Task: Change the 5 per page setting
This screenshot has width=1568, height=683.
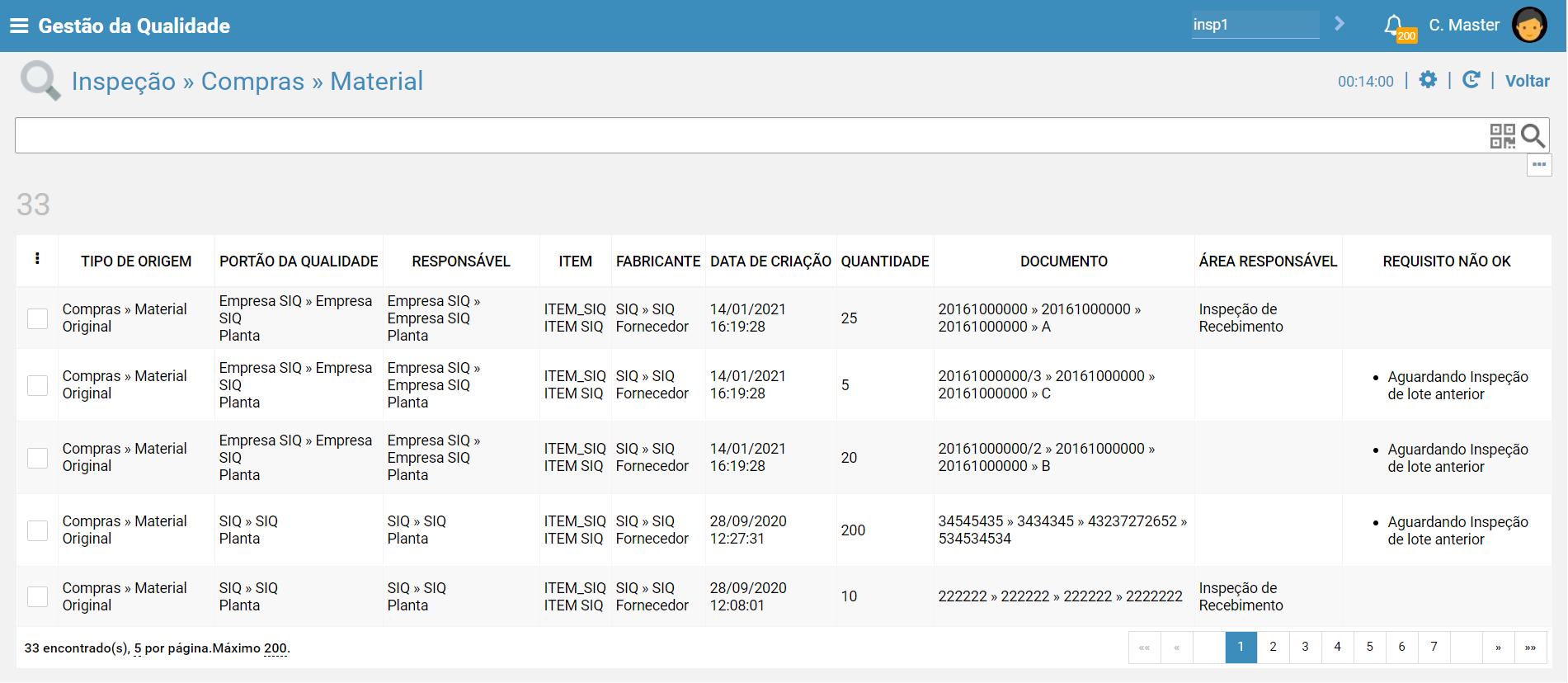Action: (x=138, y=648)
